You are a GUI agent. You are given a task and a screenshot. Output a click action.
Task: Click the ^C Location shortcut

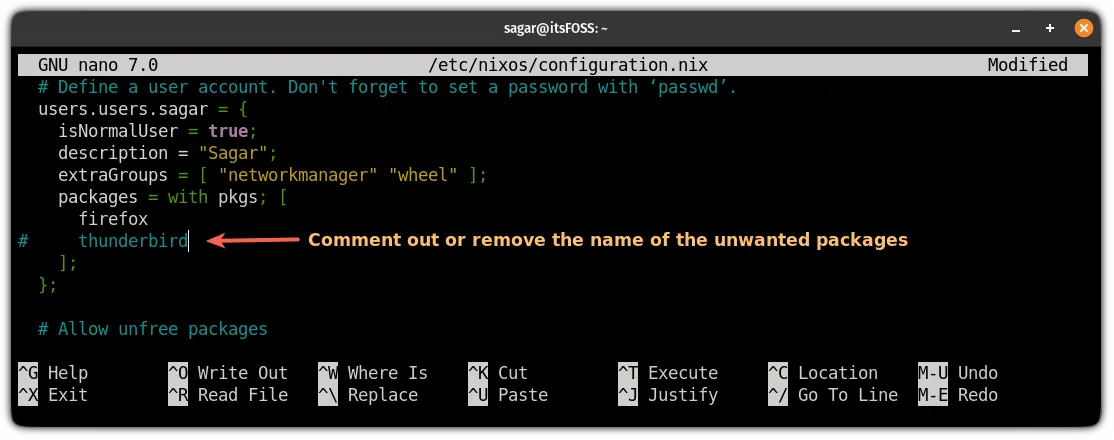[823, 373]
